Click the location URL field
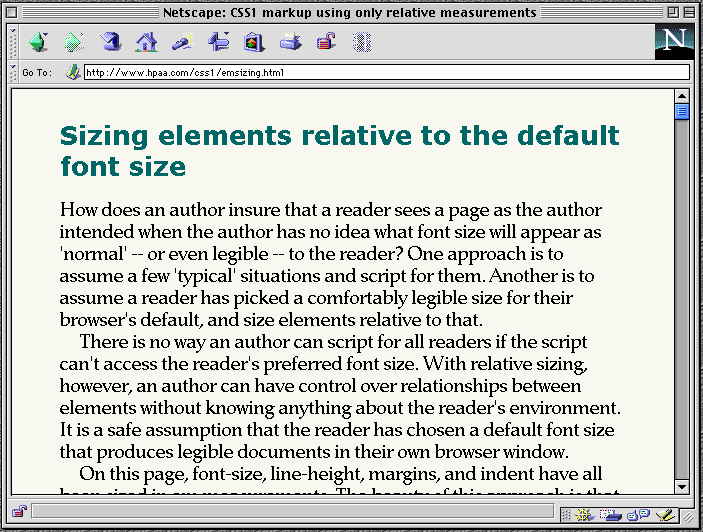703x532 pixels. coord(386,72)
